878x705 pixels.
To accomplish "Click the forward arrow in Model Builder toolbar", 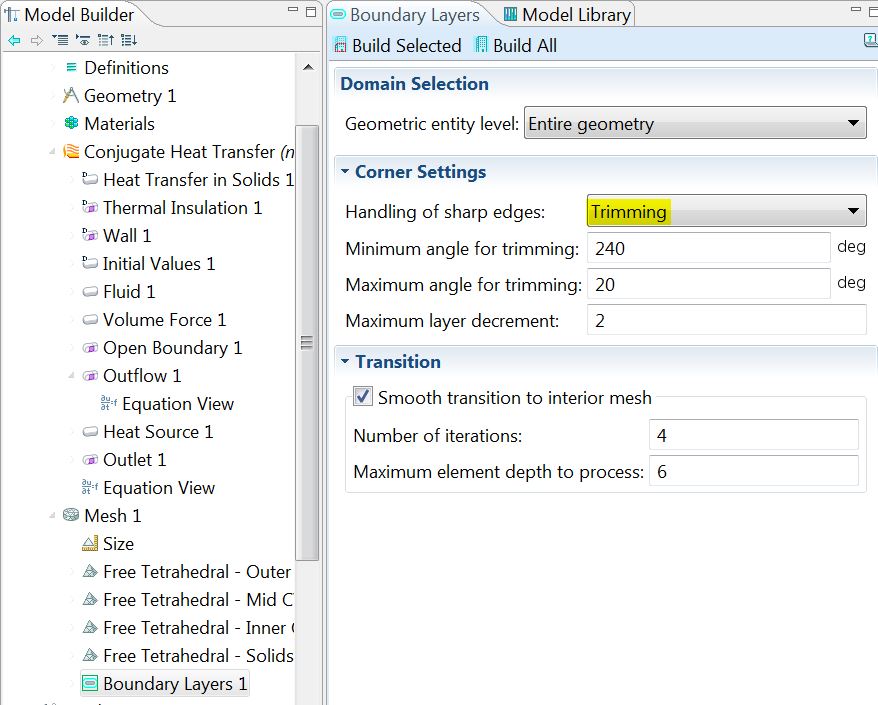I will coord(36,41).
